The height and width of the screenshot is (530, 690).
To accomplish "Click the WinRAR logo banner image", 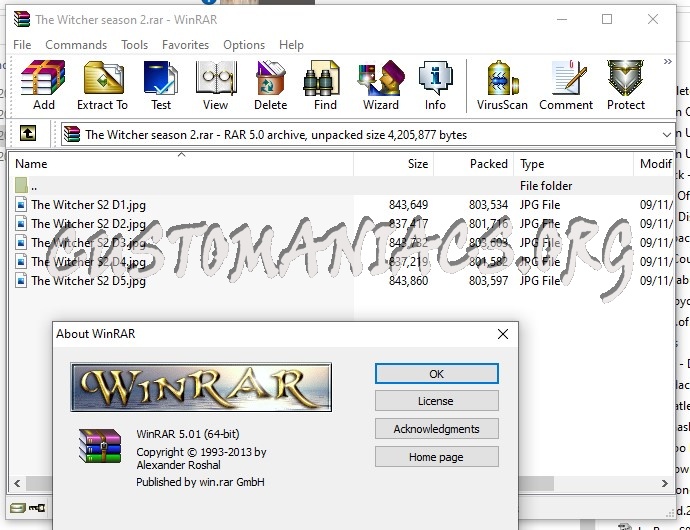I will pyautogui.click(x=201, y=387).
